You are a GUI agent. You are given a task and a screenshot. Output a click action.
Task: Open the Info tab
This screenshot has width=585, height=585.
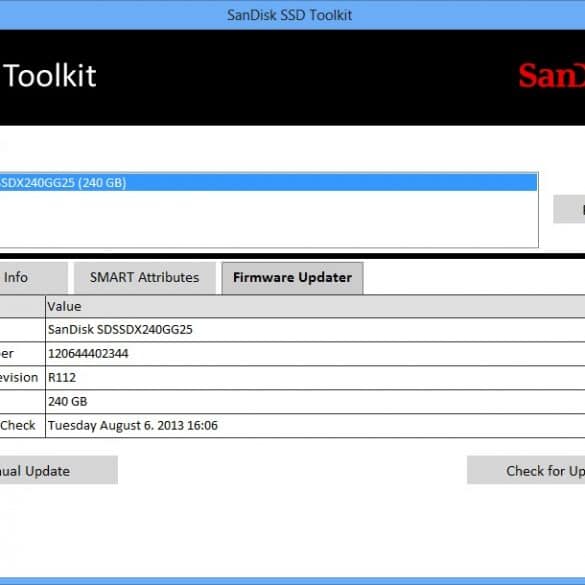tap(34, 278)
